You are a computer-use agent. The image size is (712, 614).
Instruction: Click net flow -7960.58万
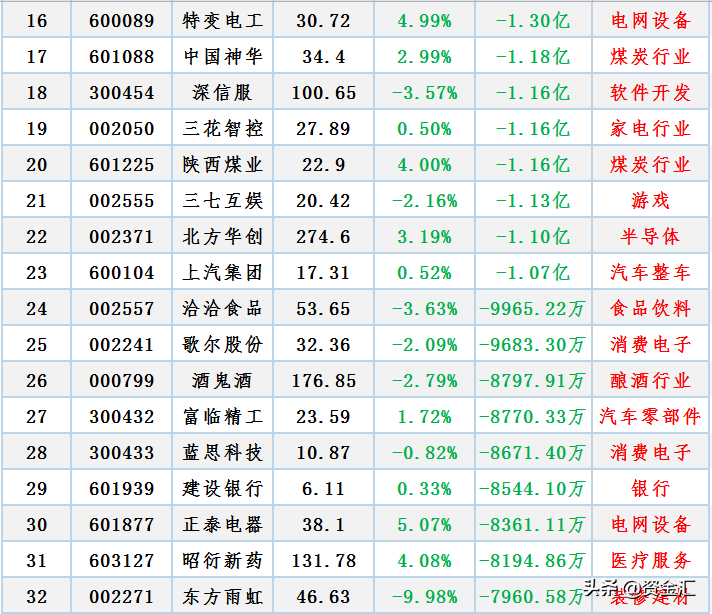[x=533, y=597]
